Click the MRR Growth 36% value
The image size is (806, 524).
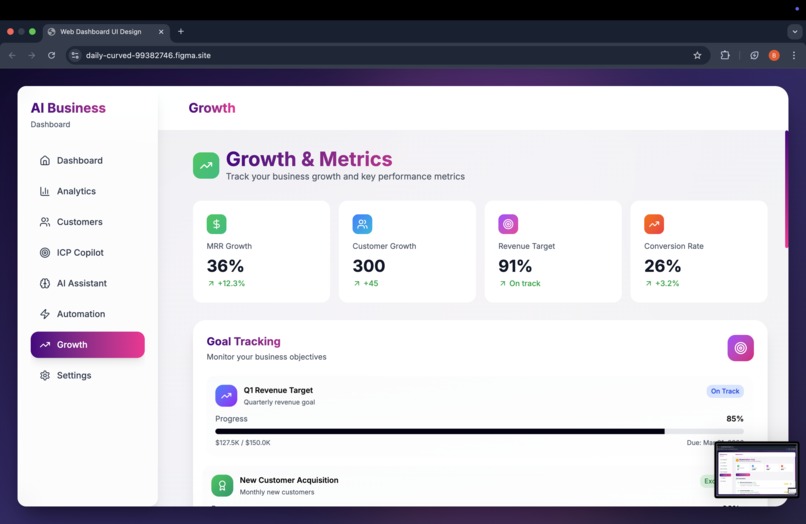click(225, 266)
